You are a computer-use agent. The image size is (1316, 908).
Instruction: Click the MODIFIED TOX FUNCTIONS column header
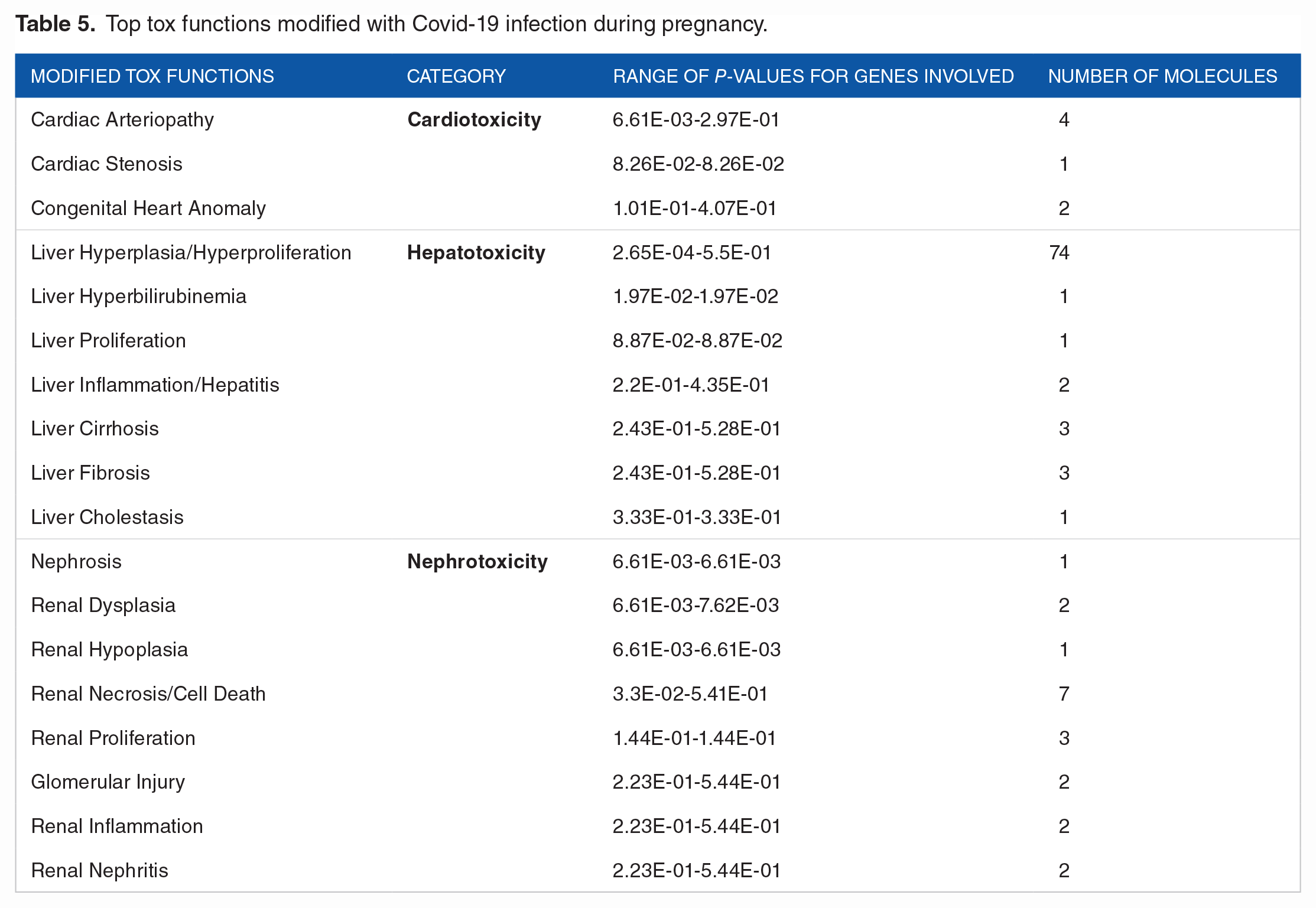(x=152, y=76)
